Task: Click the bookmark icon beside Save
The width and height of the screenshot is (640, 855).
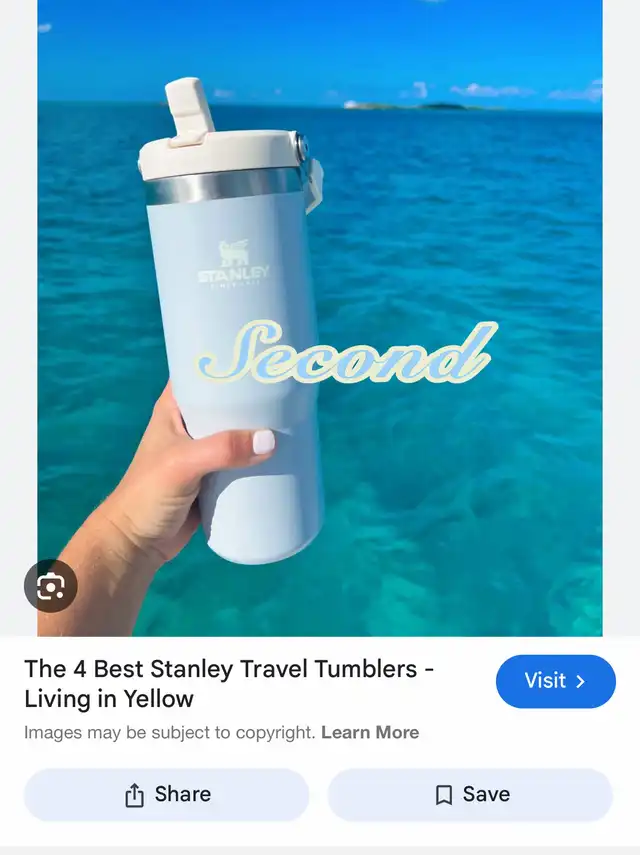Action: [x=444, y=795]
